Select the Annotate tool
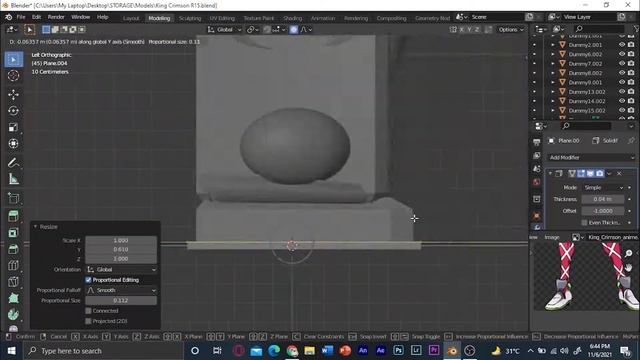 pos(13,163)
